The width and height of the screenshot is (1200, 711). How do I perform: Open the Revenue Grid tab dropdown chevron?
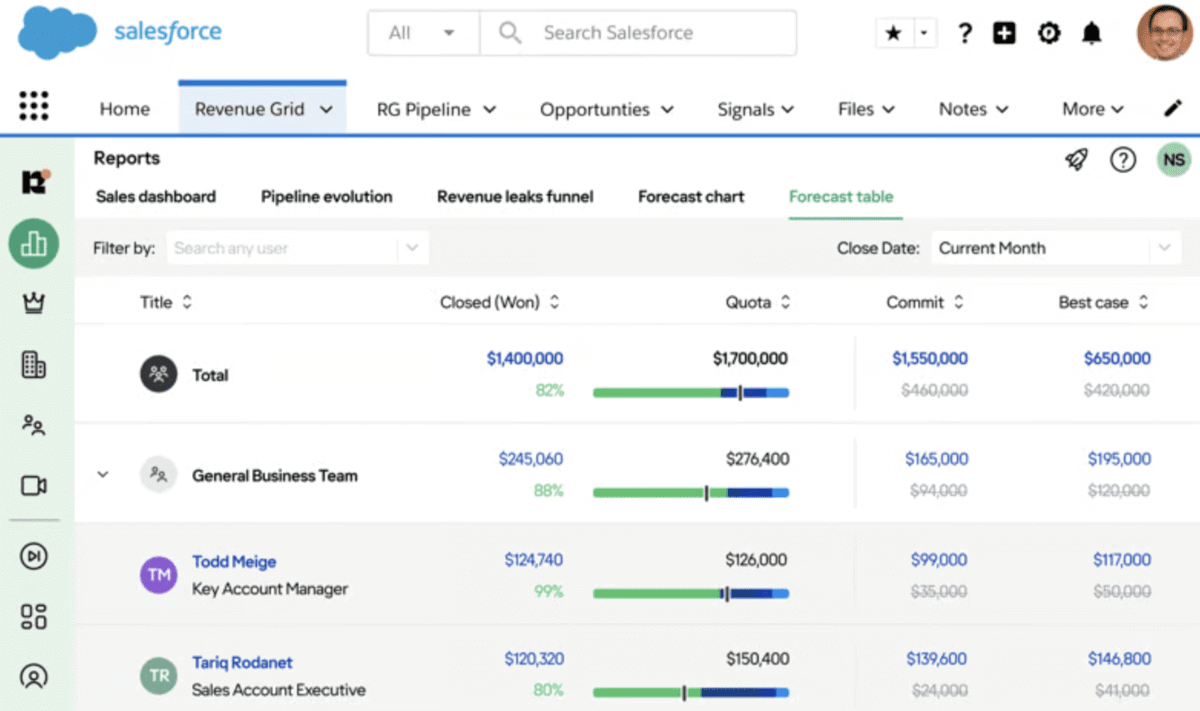click(x=326, y=109)
